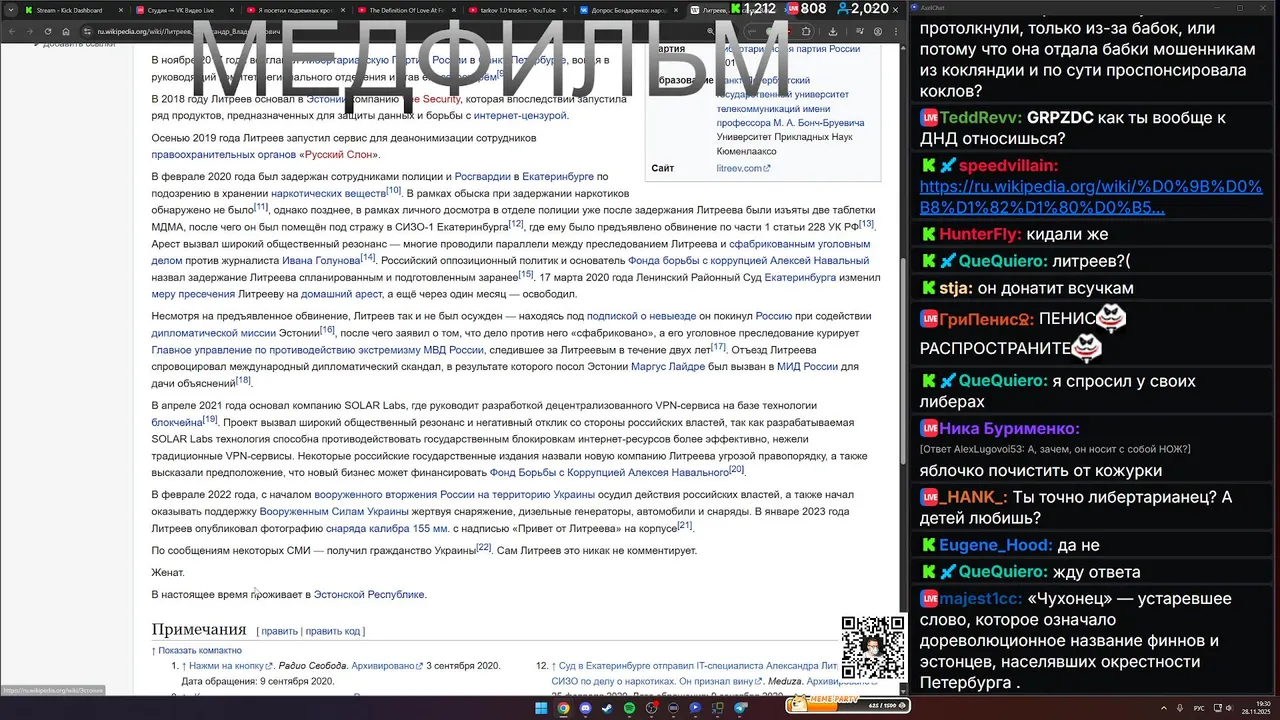The width and height of the screenshot is (1280, 720).
Task: Open Telegram from the taskbar
Action: pos(741,708)
